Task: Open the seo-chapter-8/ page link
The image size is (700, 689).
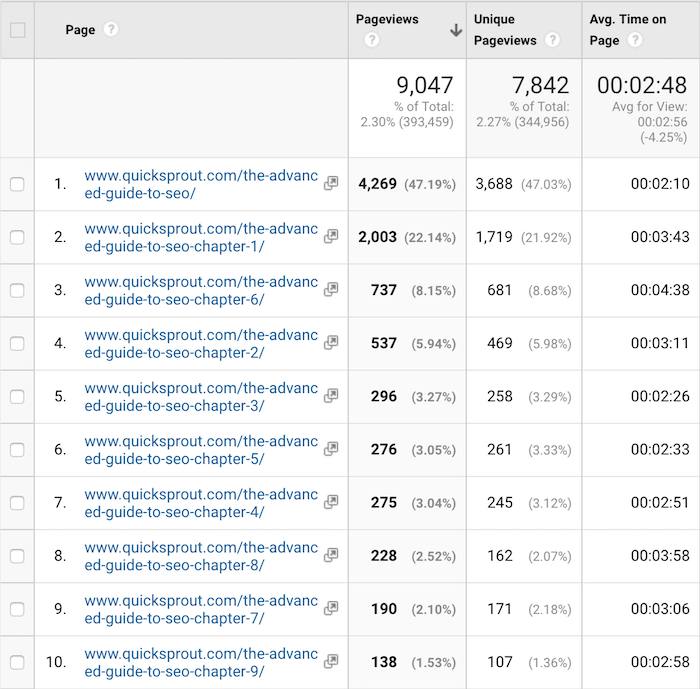Action: pyautogui.click(x=201, y=556)
